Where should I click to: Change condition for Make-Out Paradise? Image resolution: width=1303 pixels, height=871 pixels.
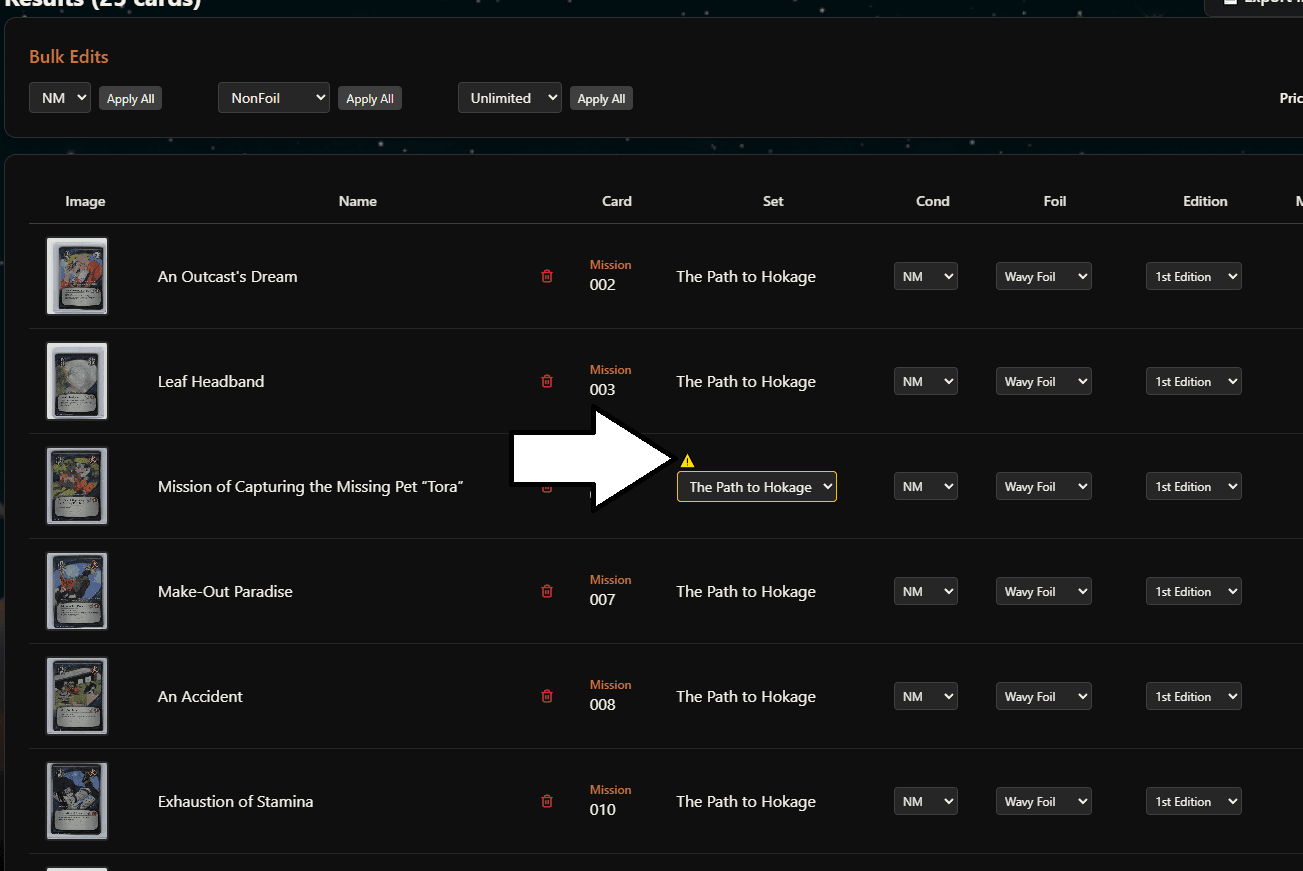point(925,592)
